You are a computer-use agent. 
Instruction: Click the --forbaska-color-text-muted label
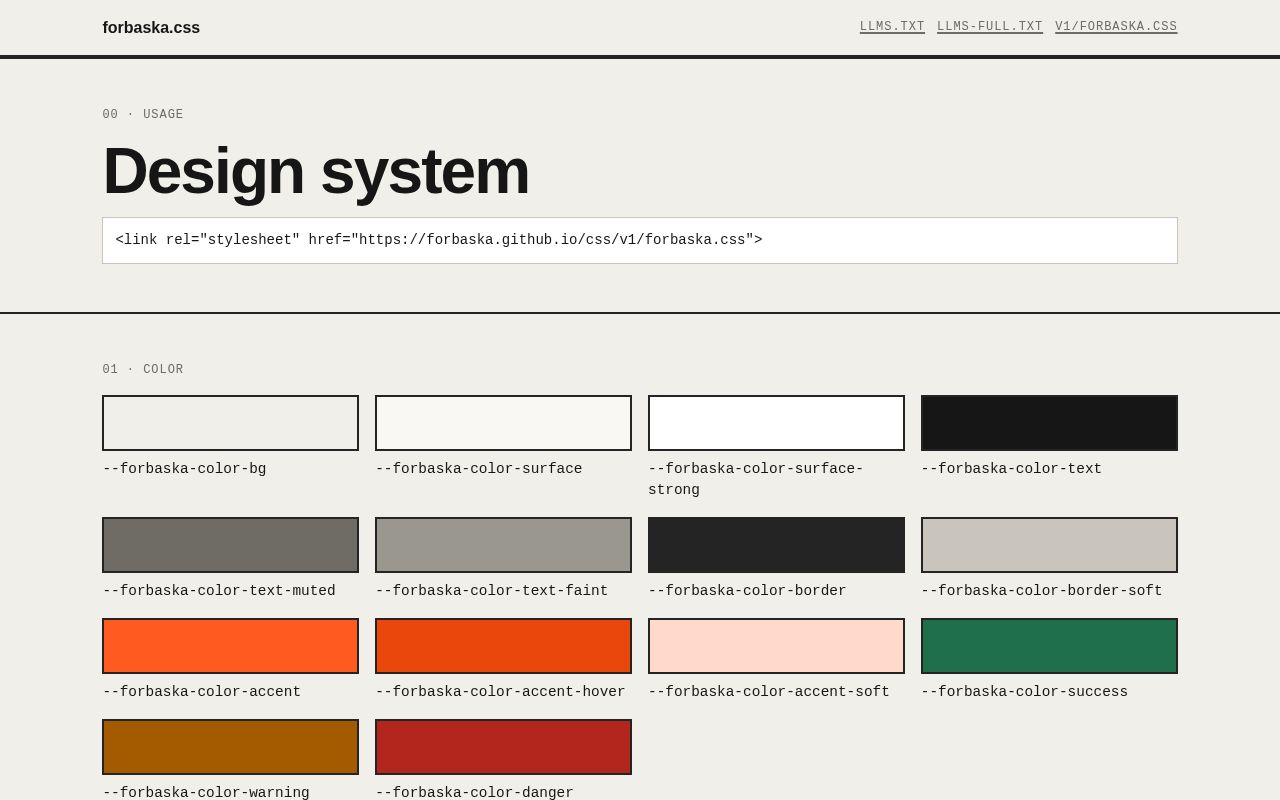[219, 591]
